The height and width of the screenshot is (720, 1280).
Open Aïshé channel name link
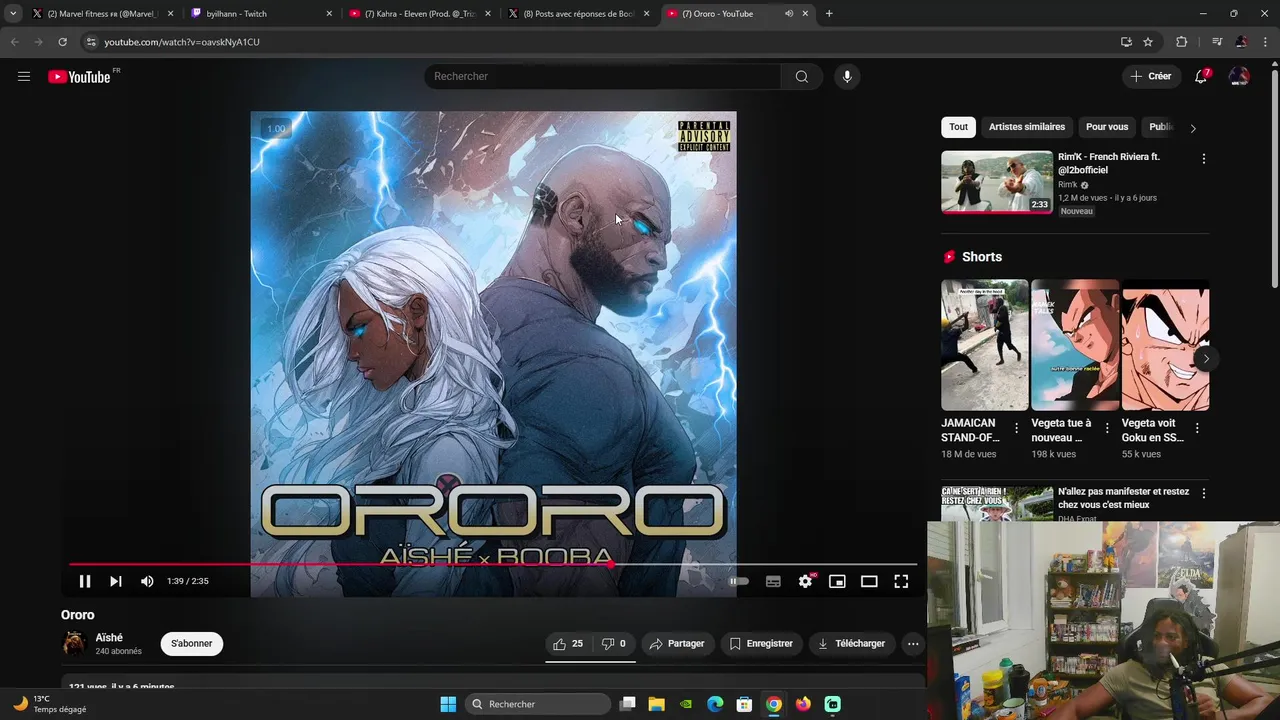109,638
